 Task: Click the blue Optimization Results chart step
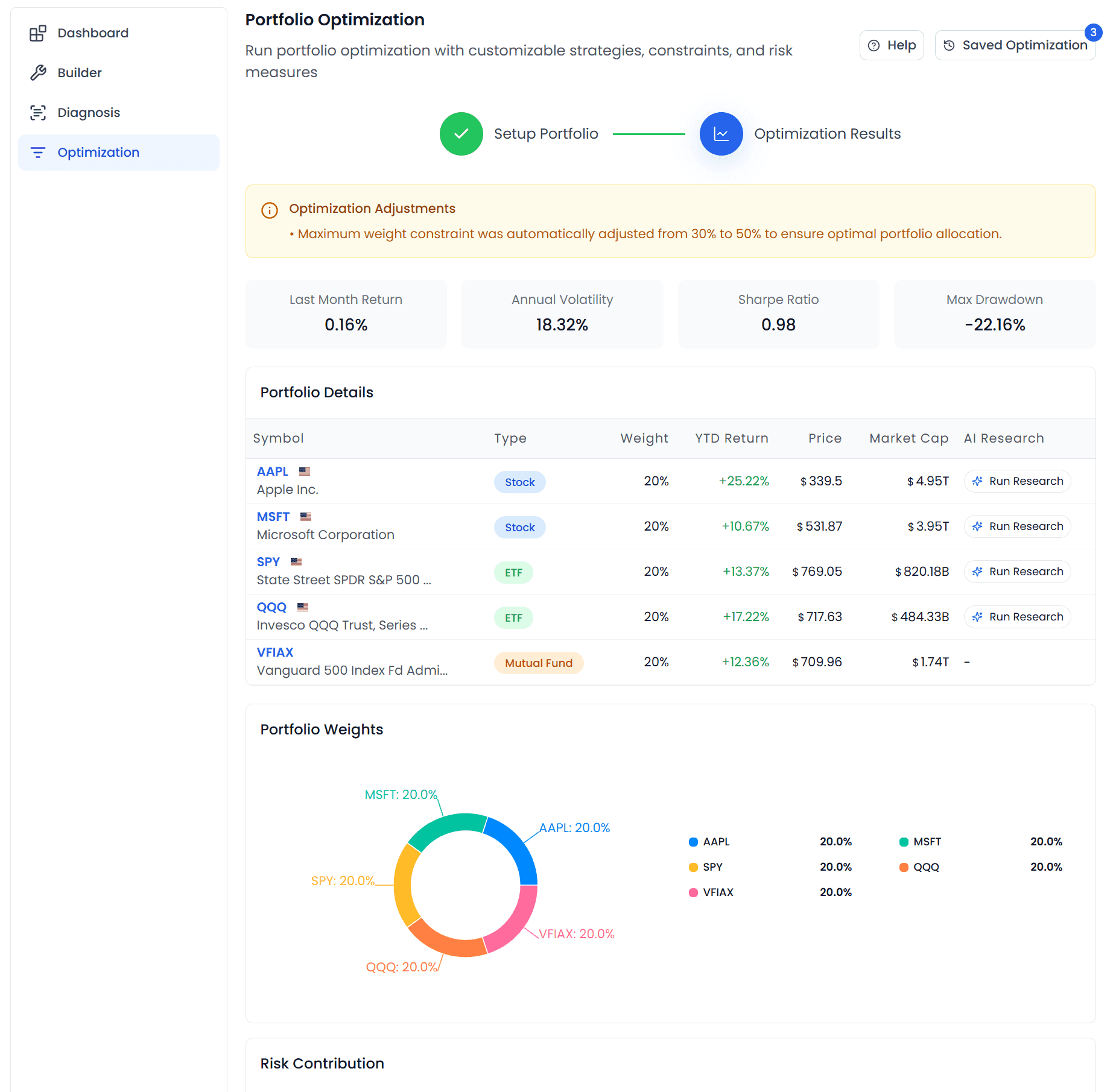(x=721, y=134)
